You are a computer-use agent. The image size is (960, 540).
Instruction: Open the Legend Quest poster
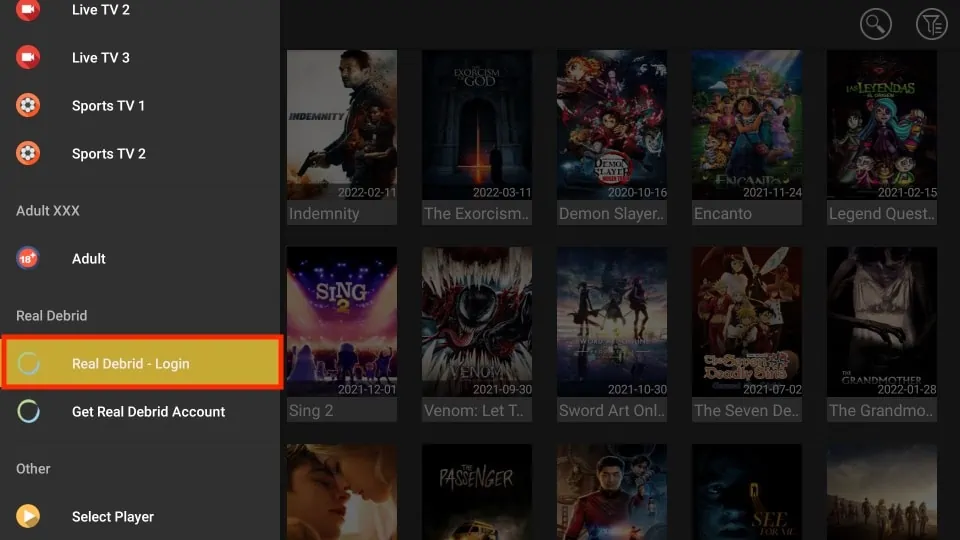click(x=882, y=125)
